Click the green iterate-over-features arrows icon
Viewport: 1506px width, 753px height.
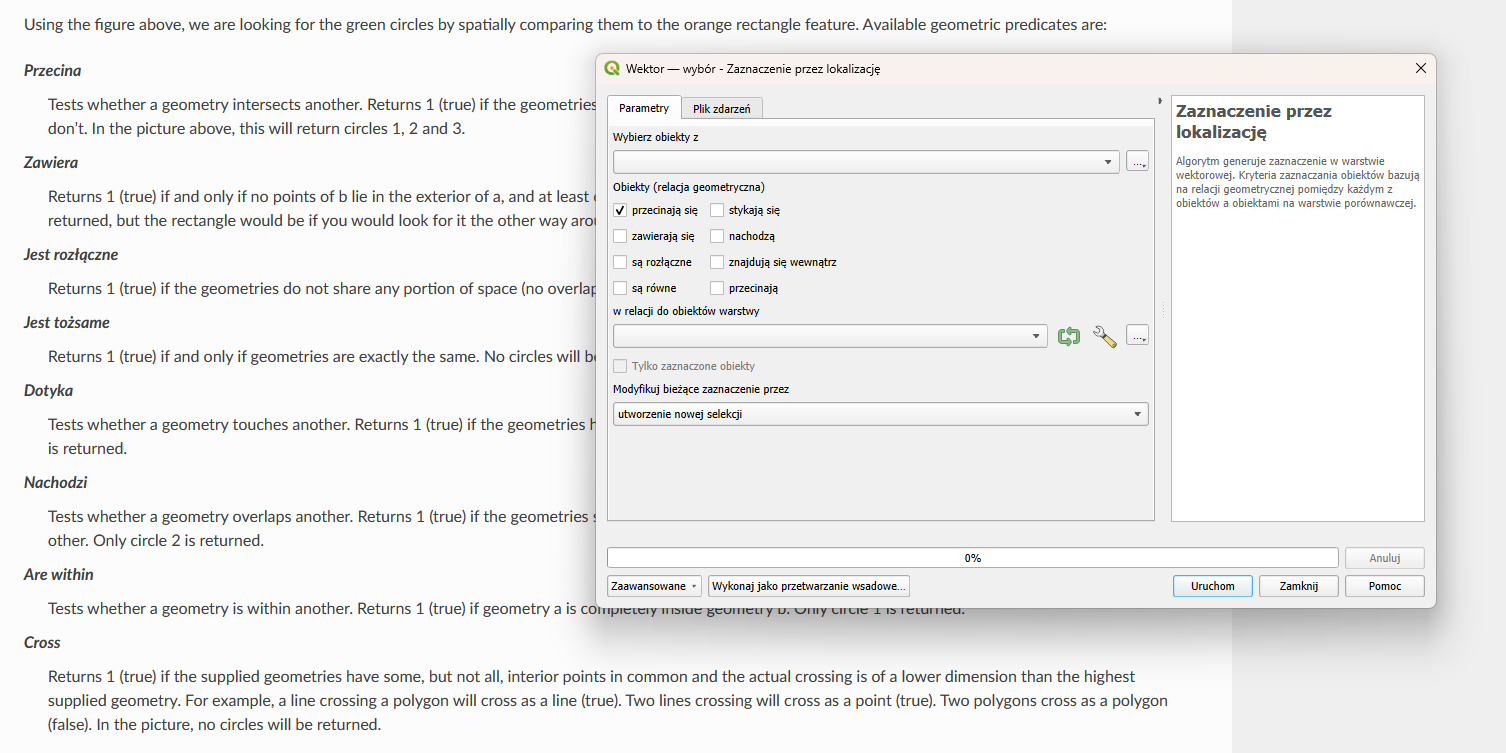coord(1069,337)
